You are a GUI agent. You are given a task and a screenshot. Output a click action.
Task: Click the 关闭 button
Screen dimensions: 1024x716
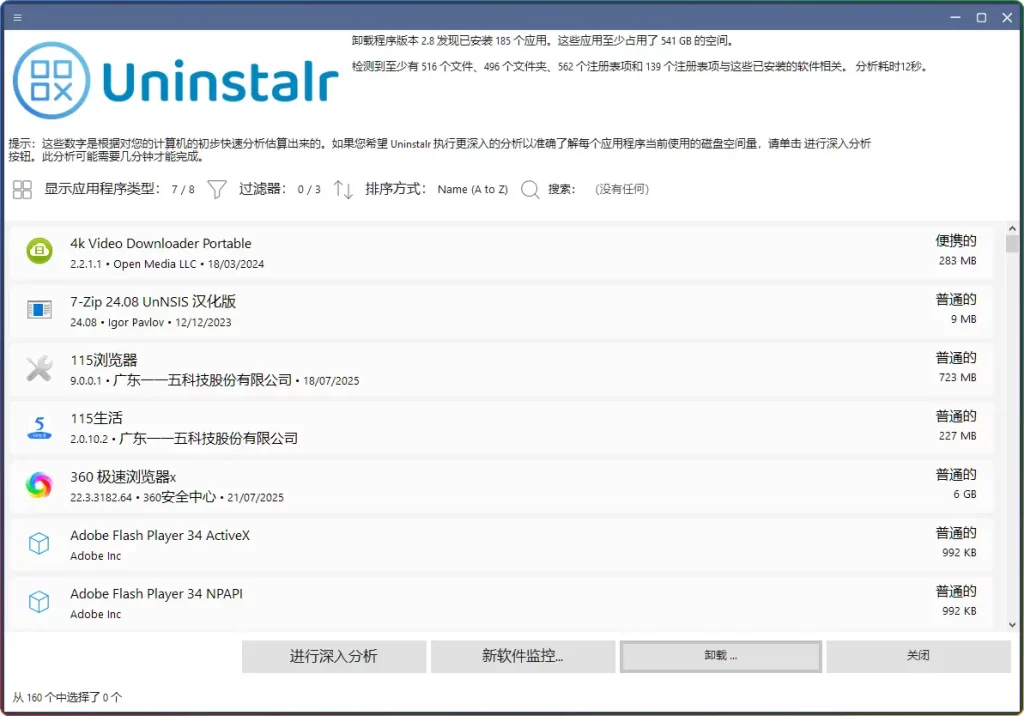(918, 656)
